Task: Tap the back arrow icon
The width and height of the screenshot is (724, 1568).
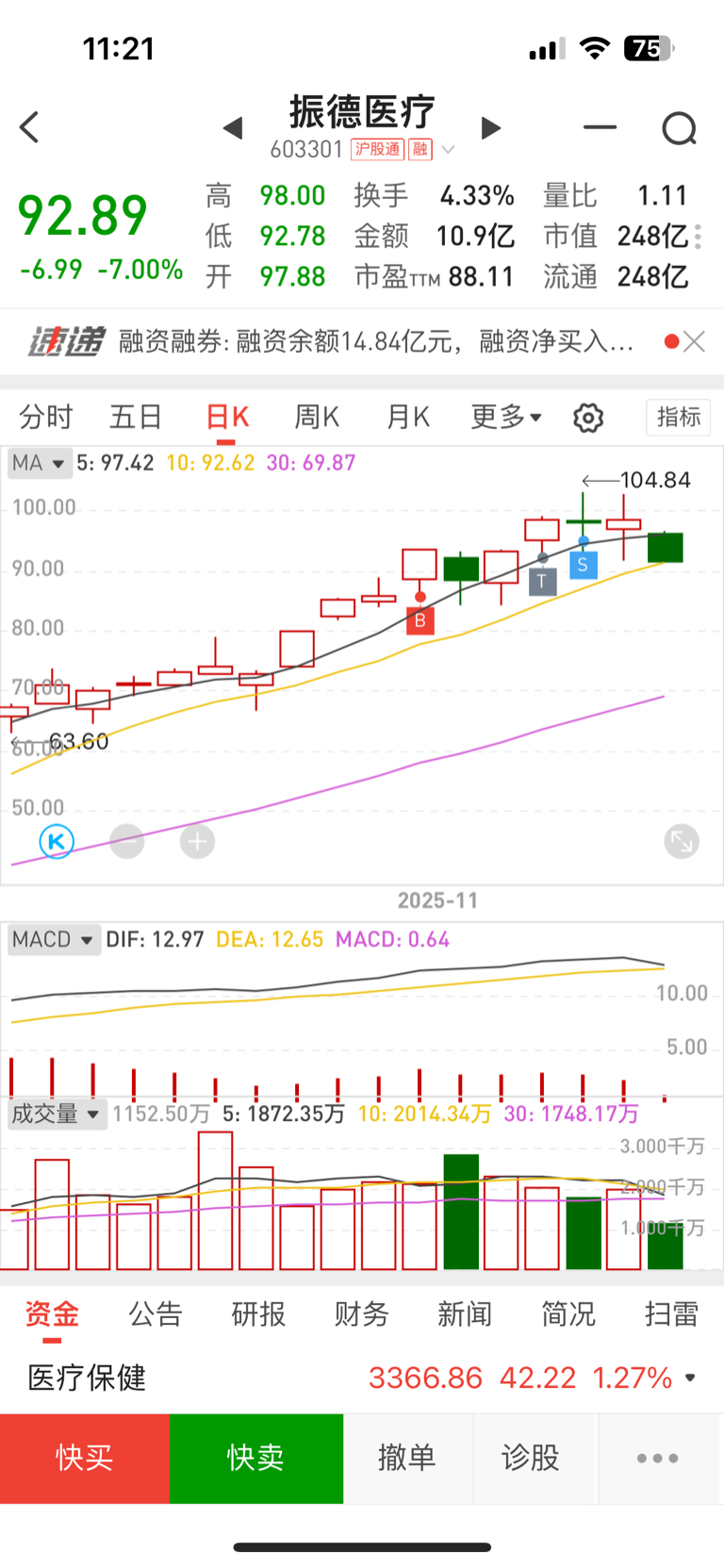Action: [x=30, y=127]
